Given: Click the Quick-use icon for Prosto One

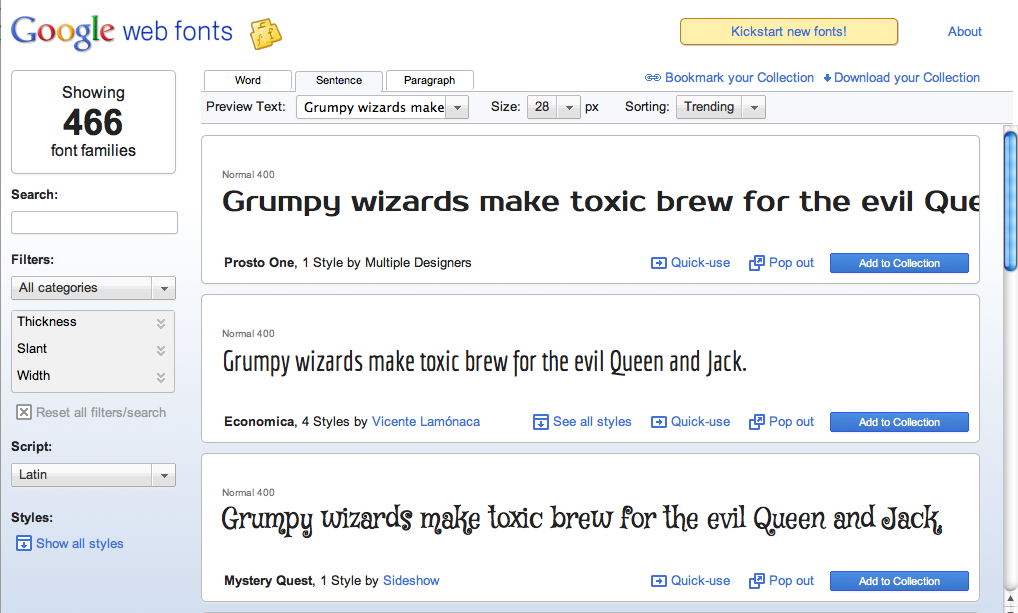Looking at the screenshot, I should click(658, 263).
